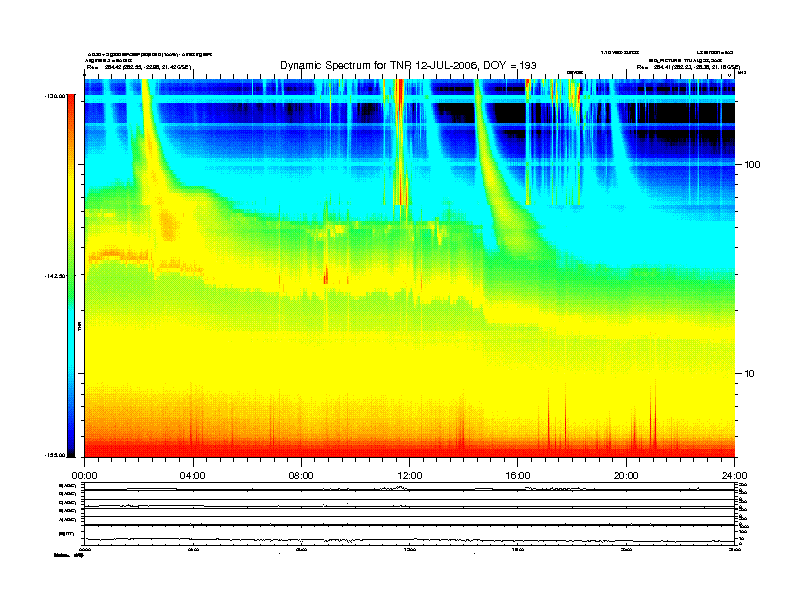Click the '10' frequency axis label
The height and width of the screenshot is (612, 792).
[x=750, y=374]
